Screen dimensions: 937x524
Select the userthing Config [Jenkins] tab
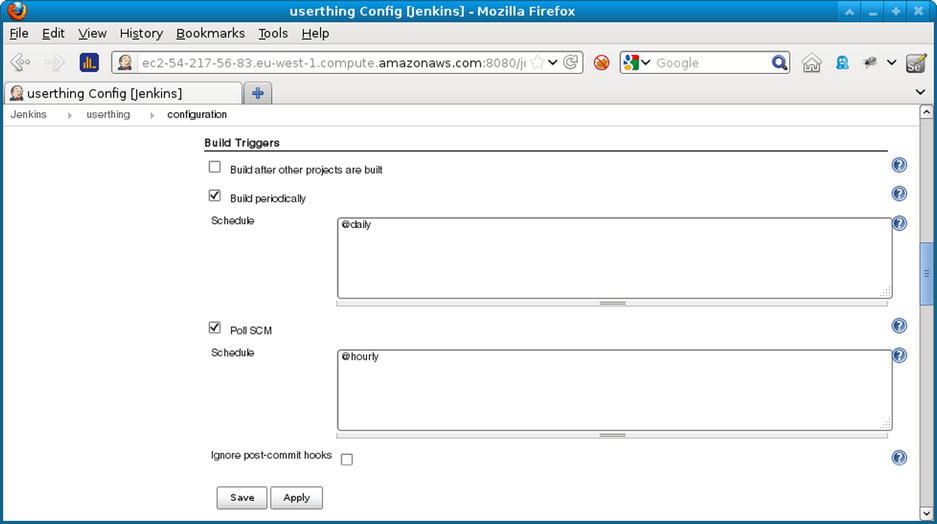(123, 93)
